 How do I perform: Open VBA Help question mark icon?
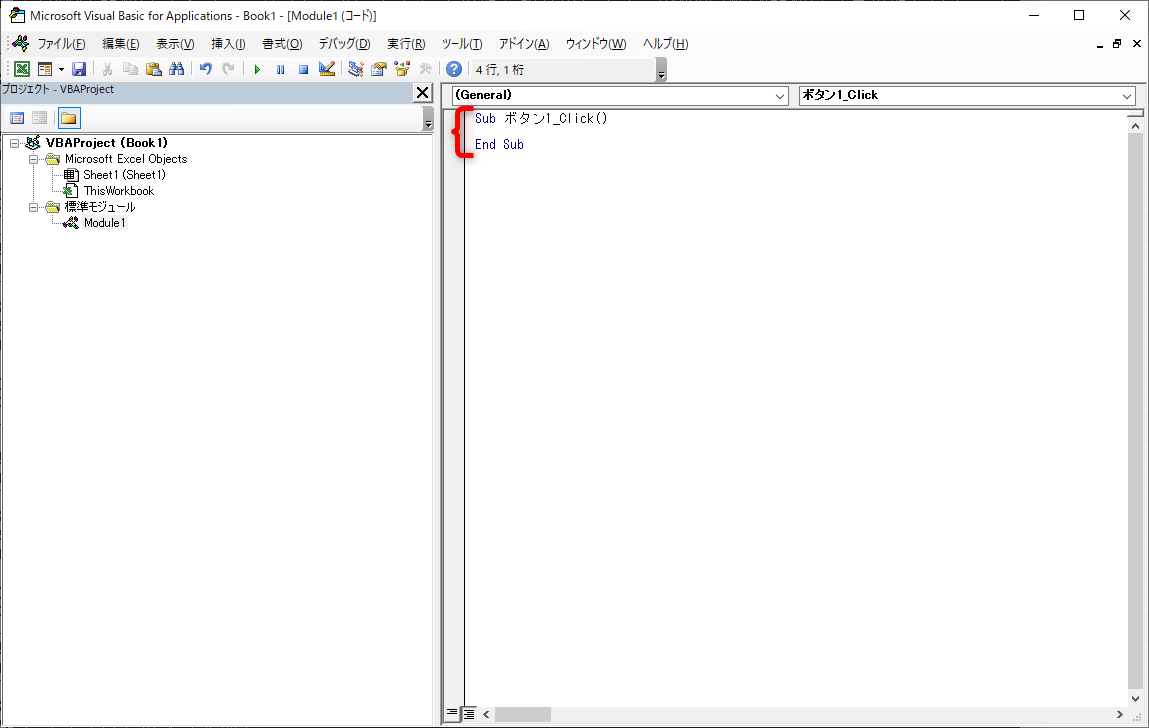(454, 69)
